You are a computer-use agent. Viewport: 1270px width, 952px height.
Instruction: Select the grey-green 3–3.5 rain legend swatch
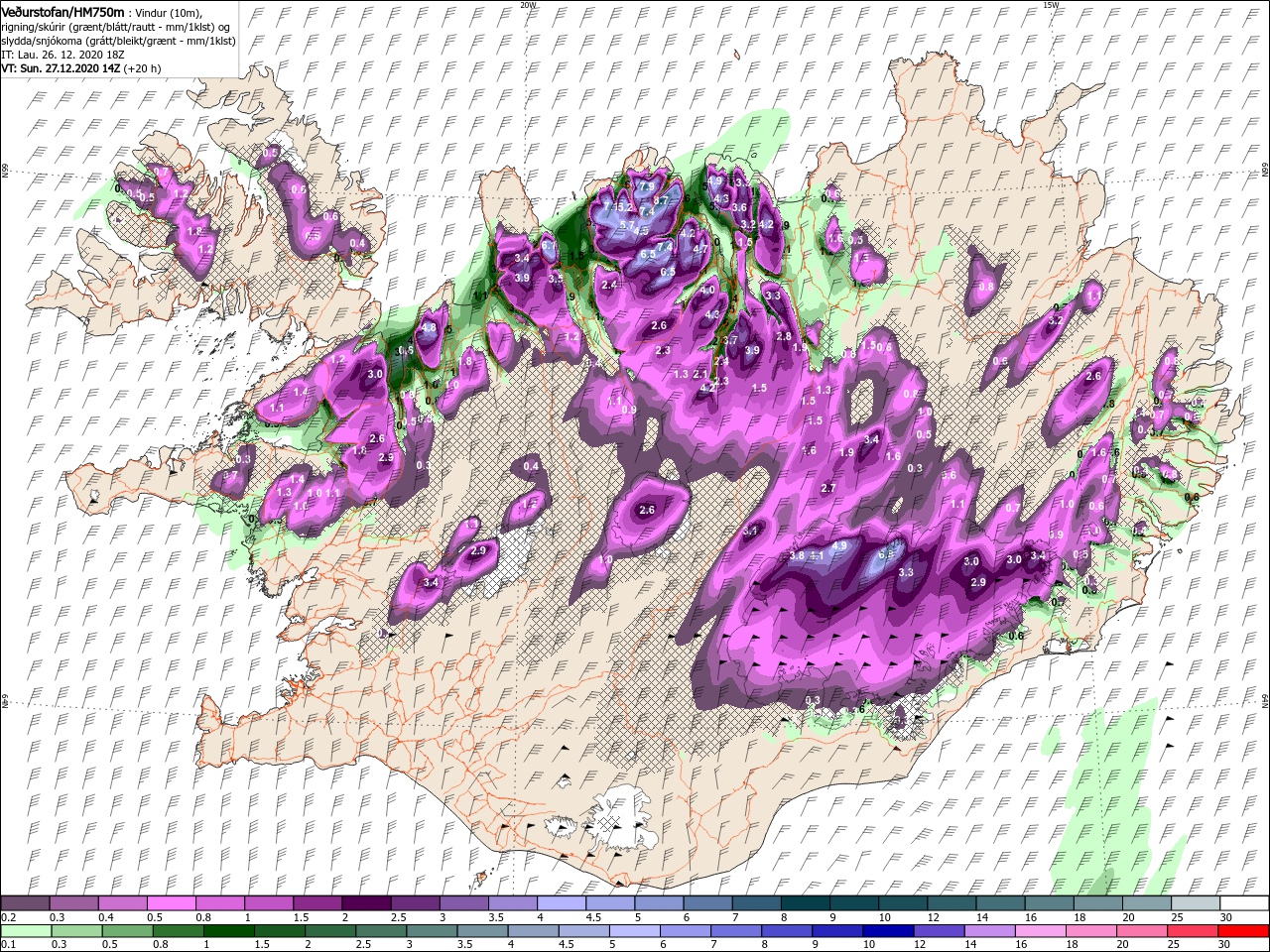(432, 930)
